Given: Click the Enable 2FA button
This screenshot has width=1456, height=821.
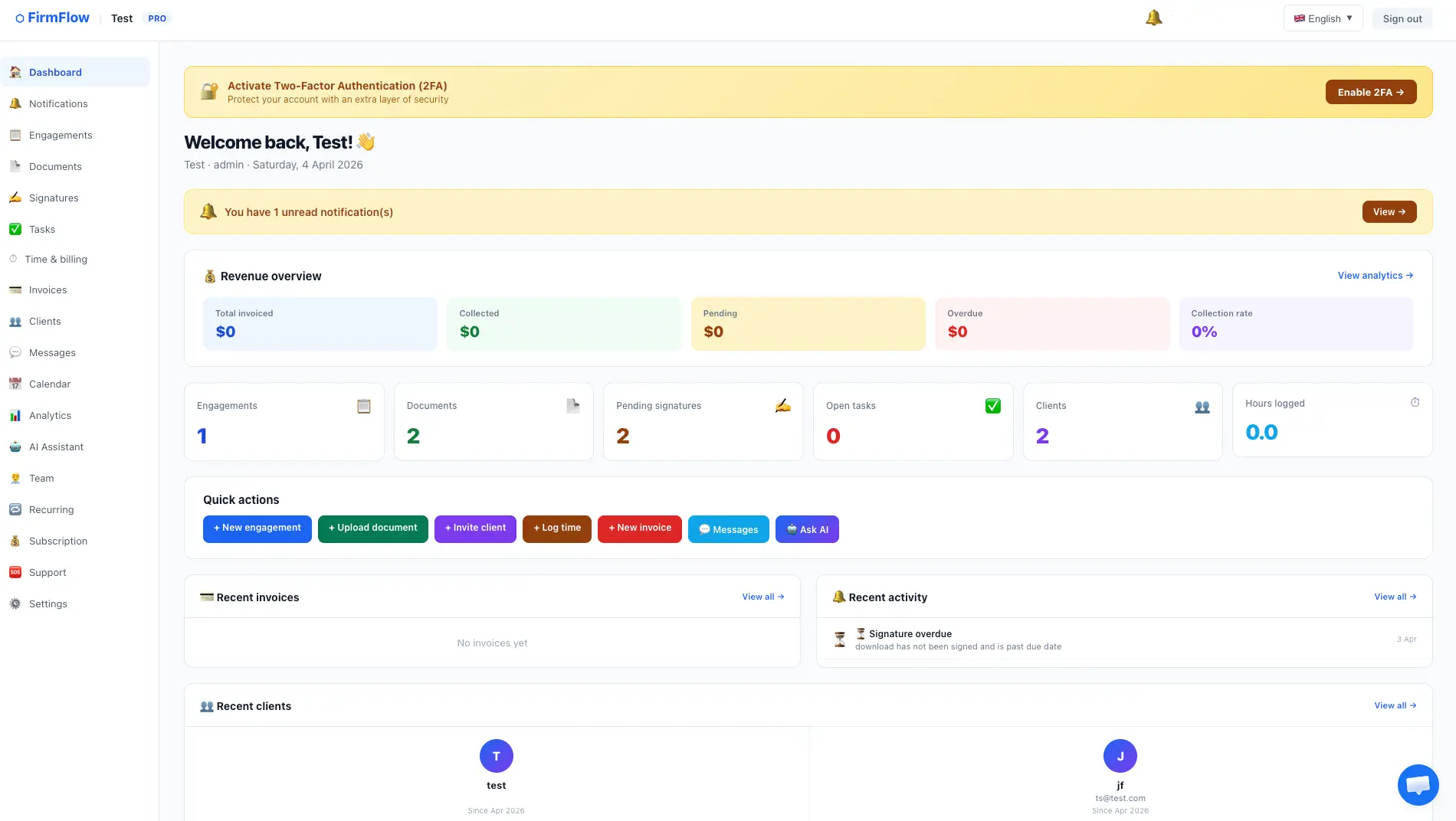Looking at the screenshot, I should [1370, 92].
